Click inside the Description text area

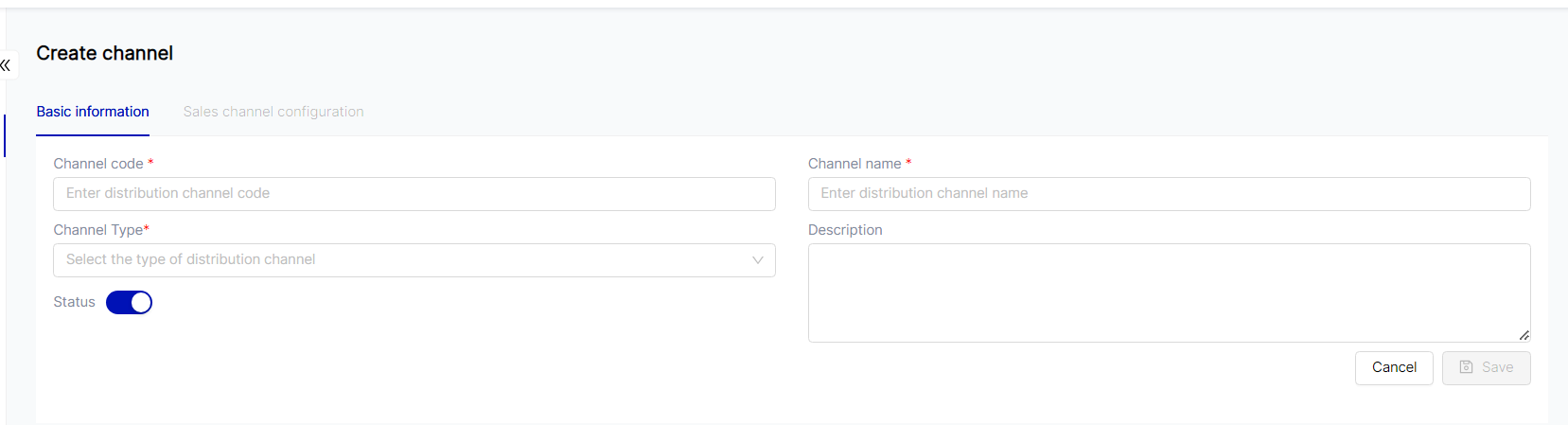click(x=1169, y=292)
